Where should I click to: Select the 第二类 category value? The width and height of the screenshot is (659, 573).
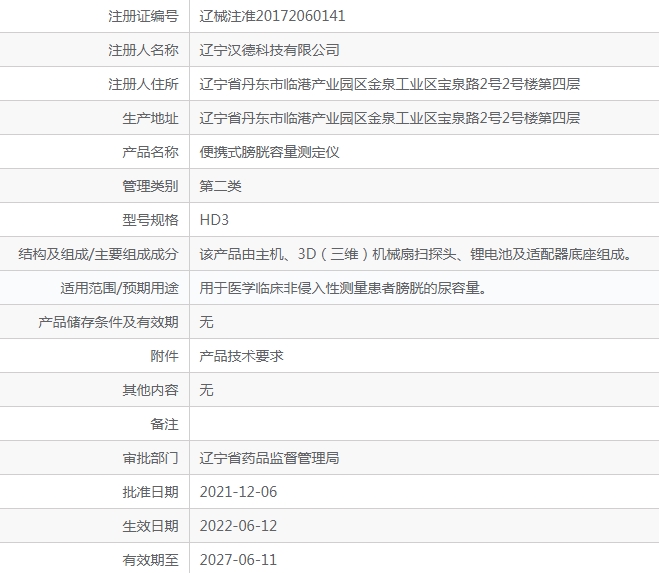coord(220,186)
